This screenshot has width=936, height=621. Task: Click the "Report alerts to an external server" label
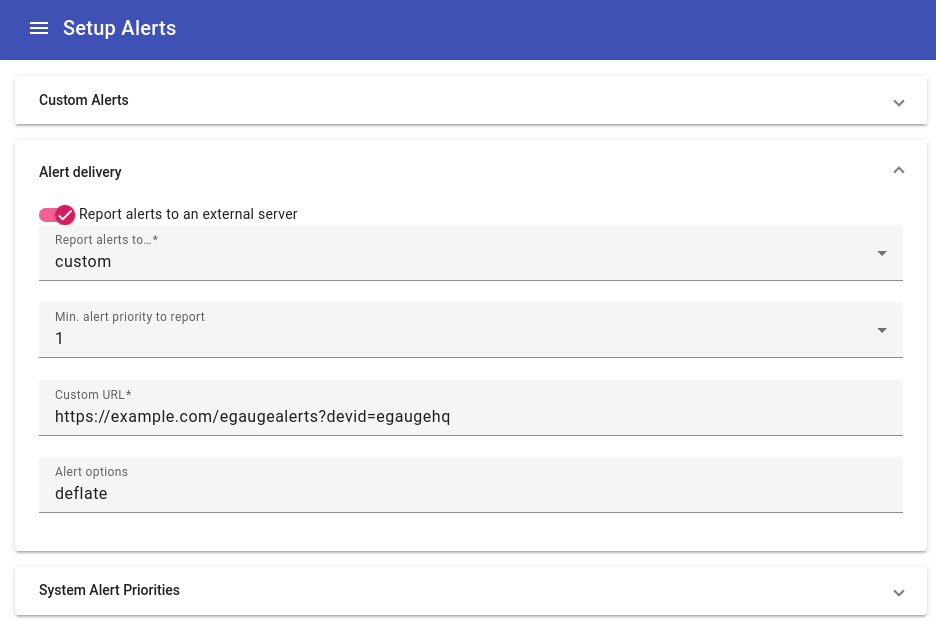coord(188,214)
